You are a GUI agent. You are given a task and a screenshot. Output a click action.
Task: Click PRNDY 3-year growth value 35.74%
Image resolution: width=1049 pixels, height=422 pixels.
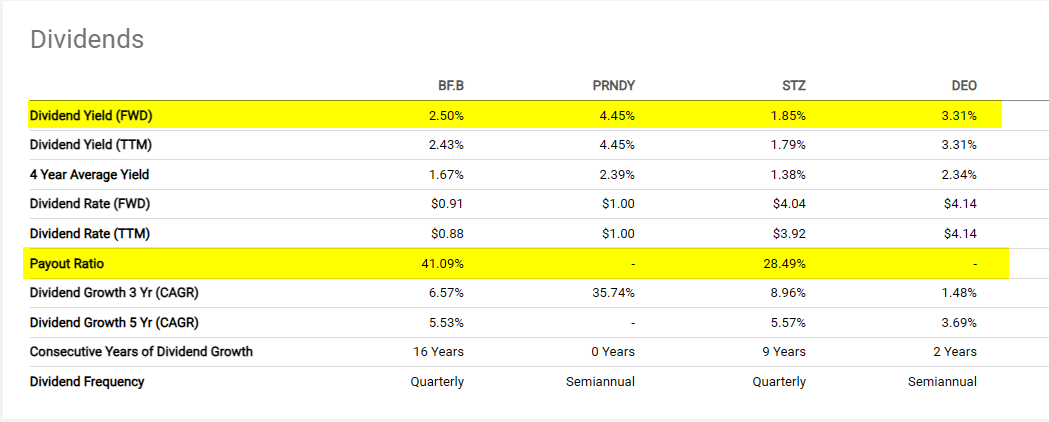(614, 293)
